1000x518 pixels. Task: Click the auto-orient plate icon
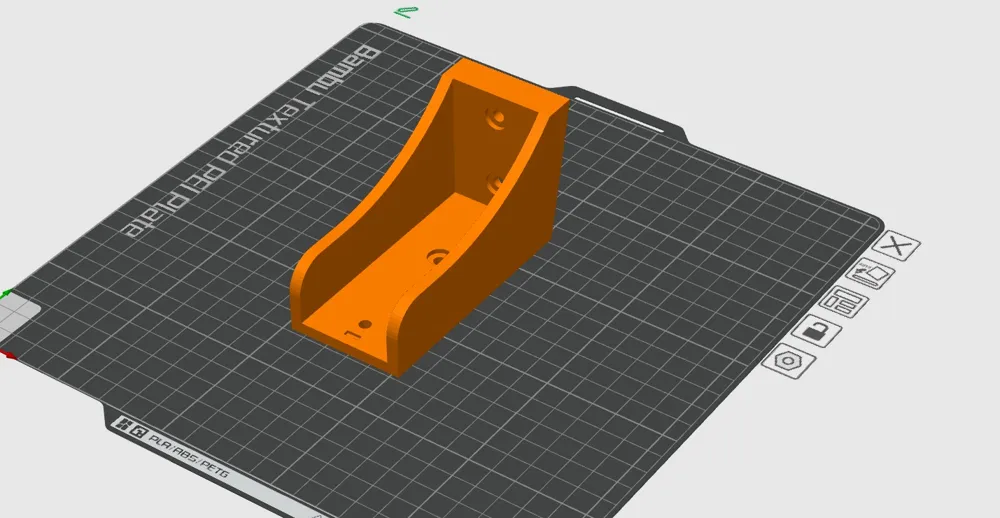(871, 274)
